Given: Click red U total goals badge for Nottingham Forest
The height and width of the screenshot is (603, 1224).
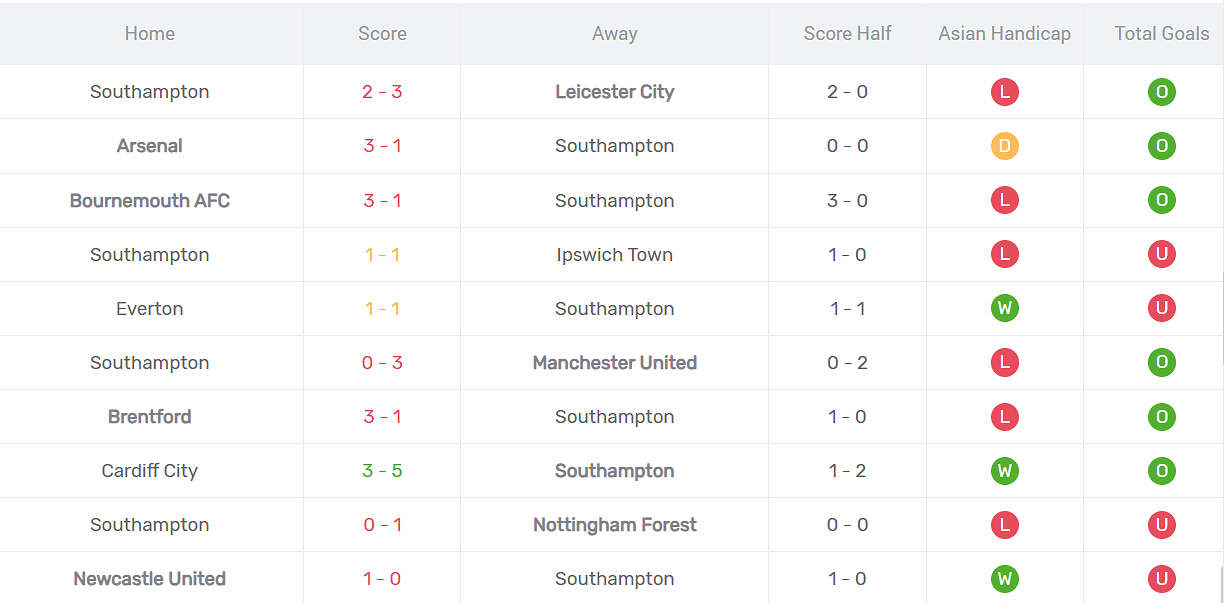Looking at the screenshot, I should 1161,524.
